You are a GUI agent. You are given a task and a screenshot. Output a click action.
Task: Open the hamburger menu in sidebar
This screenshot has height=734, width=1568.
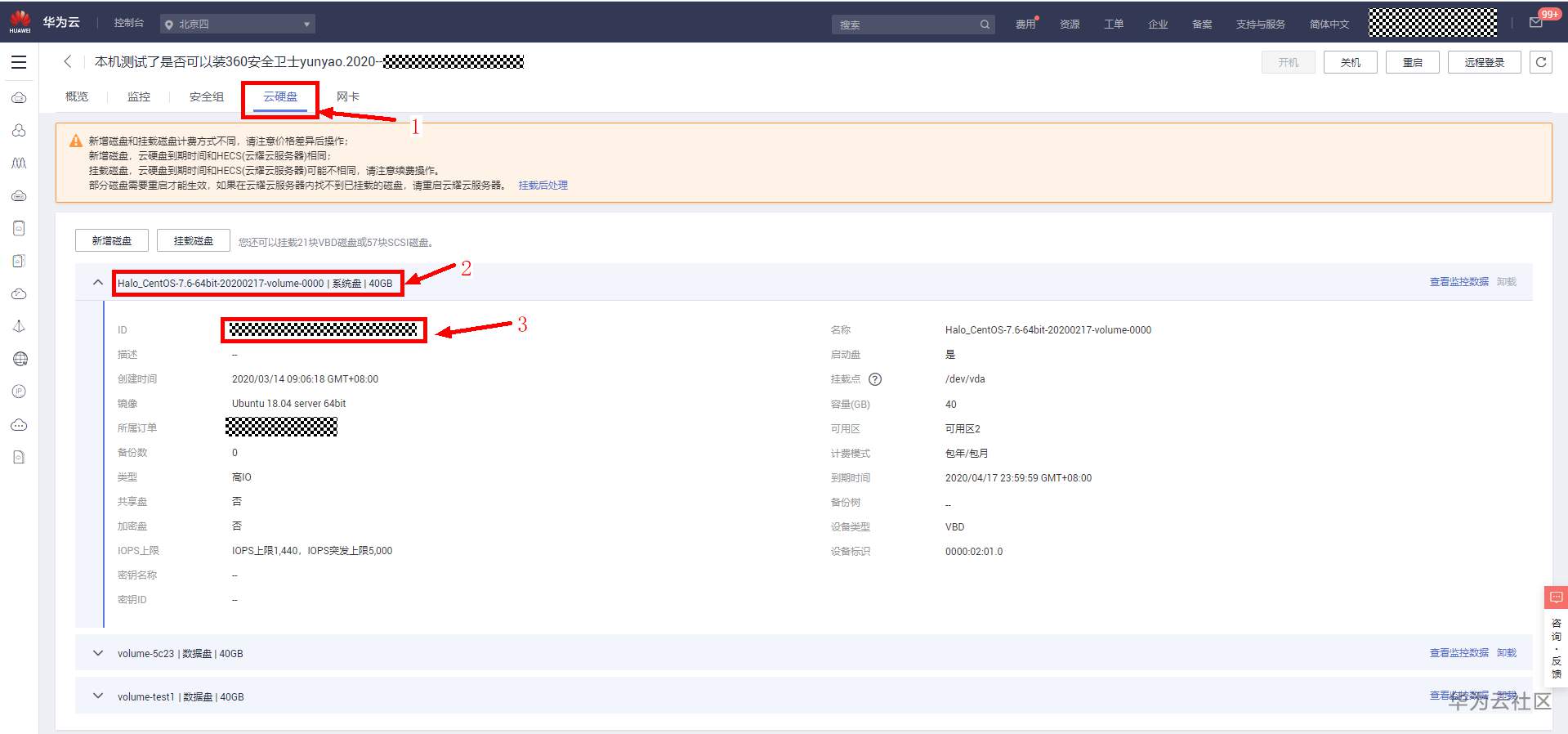(19, 62)
